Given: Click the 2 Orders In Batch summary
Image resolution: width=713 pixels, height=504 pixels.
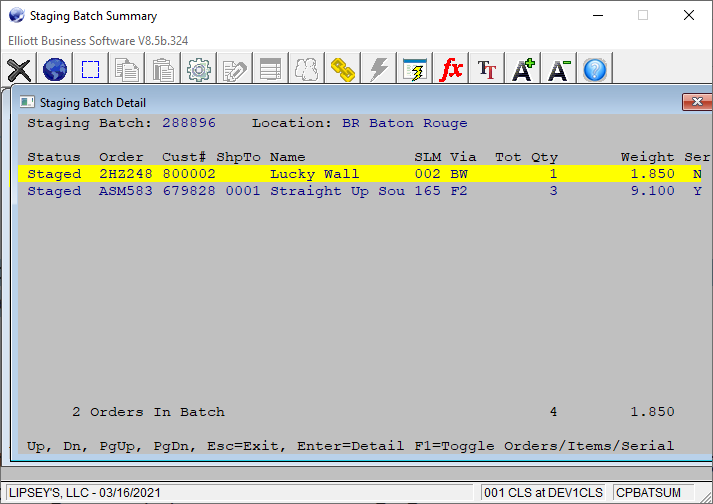Looking at the screenshot, I should click(x=148, y=412).
